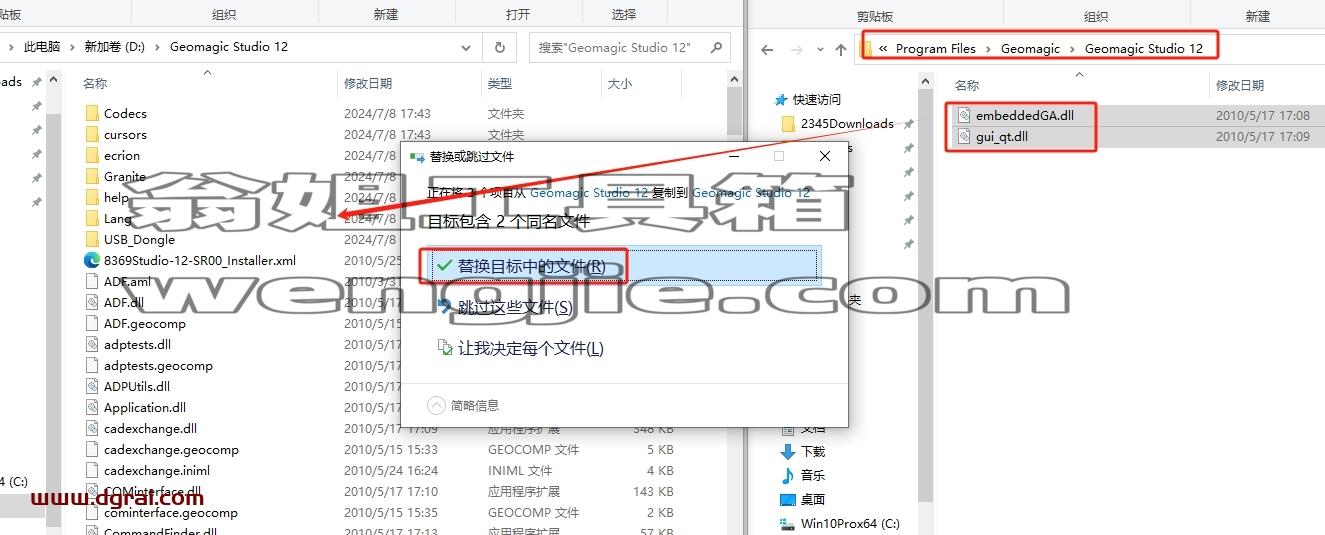Select the adptests.dll file icon

[92, 344]
